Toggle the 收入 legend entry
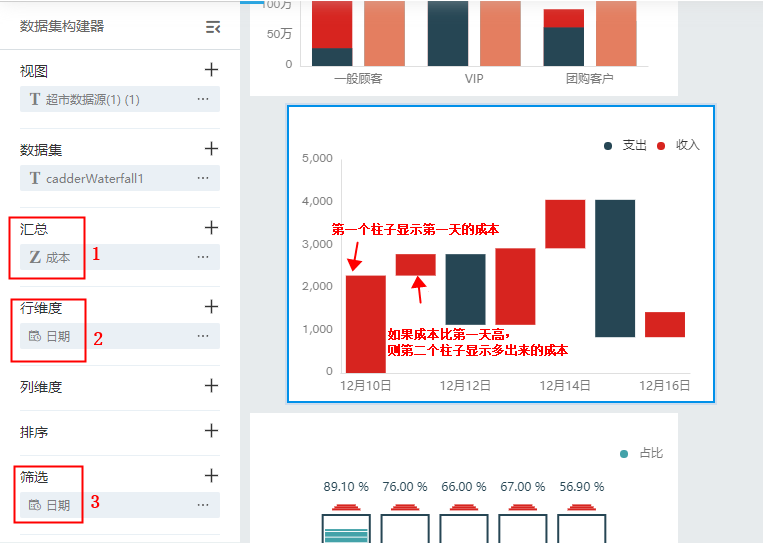The image size is (763, 543). tap(678, 145)
